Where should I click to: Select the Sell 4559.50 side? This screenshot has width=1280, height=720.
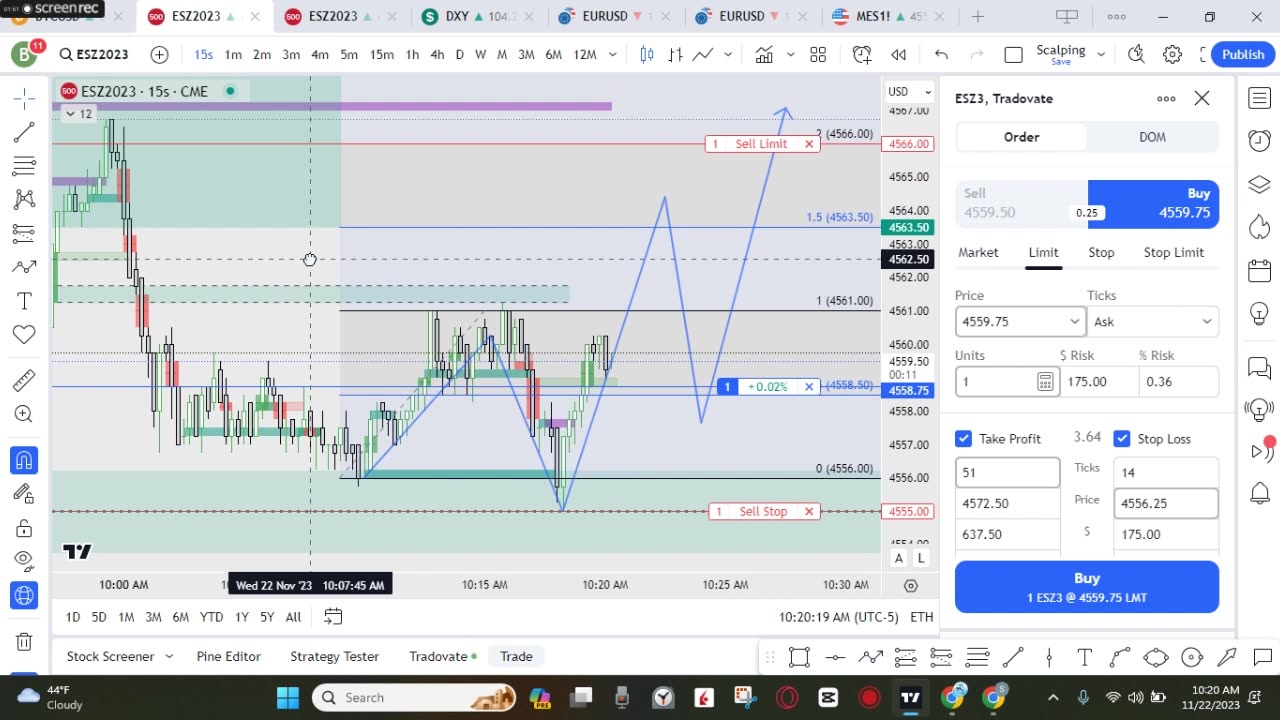1021,203
